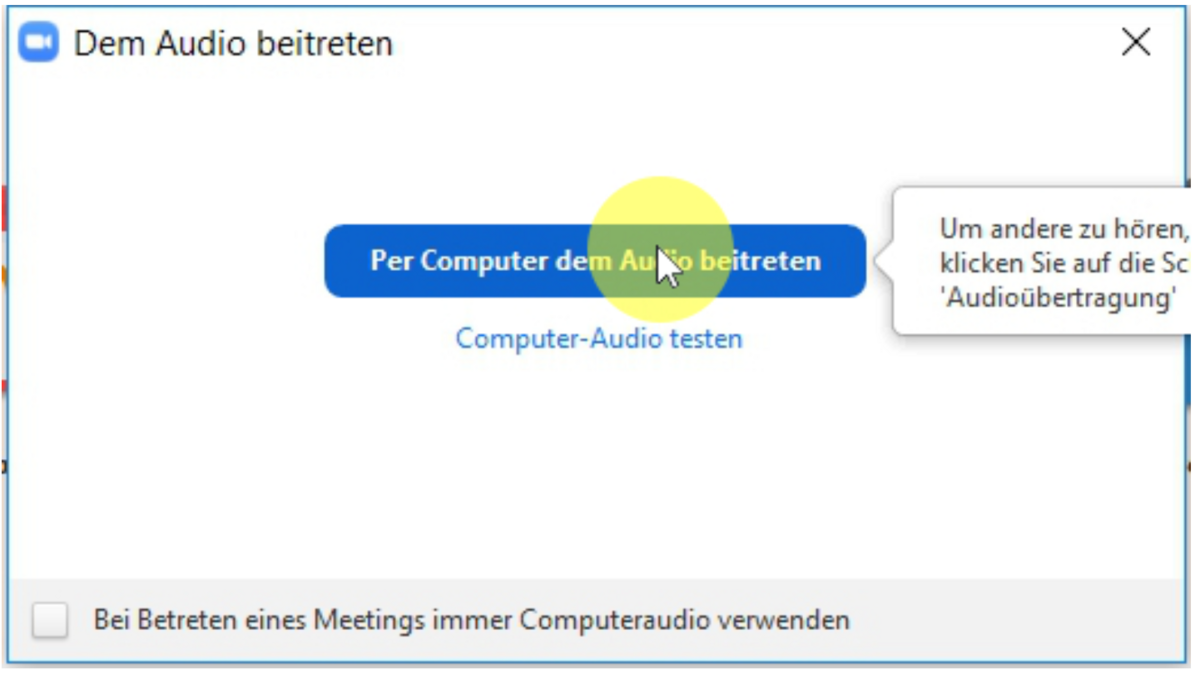Click Per Computer dem Audio beitreten
This screenshot has width=1200, height=675.
(595, 261)
